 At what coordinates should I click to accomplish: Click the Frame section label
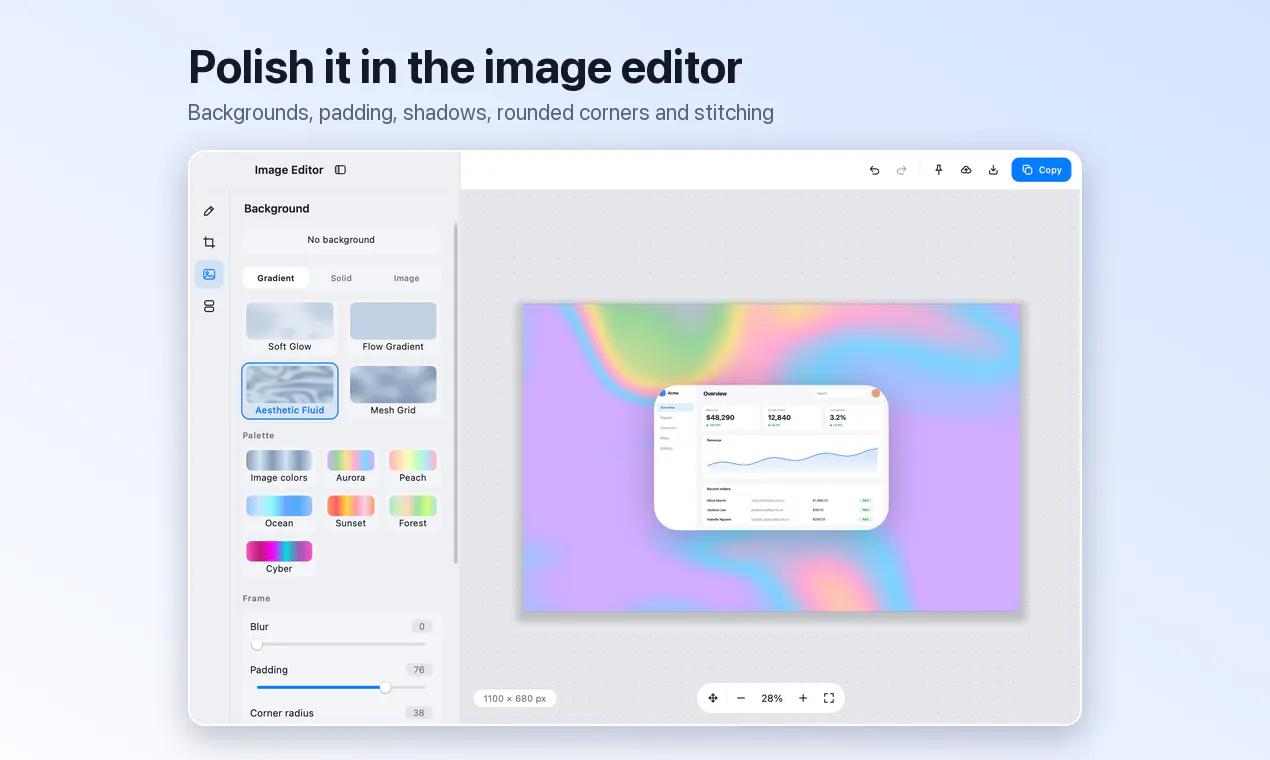click(256, 598)
